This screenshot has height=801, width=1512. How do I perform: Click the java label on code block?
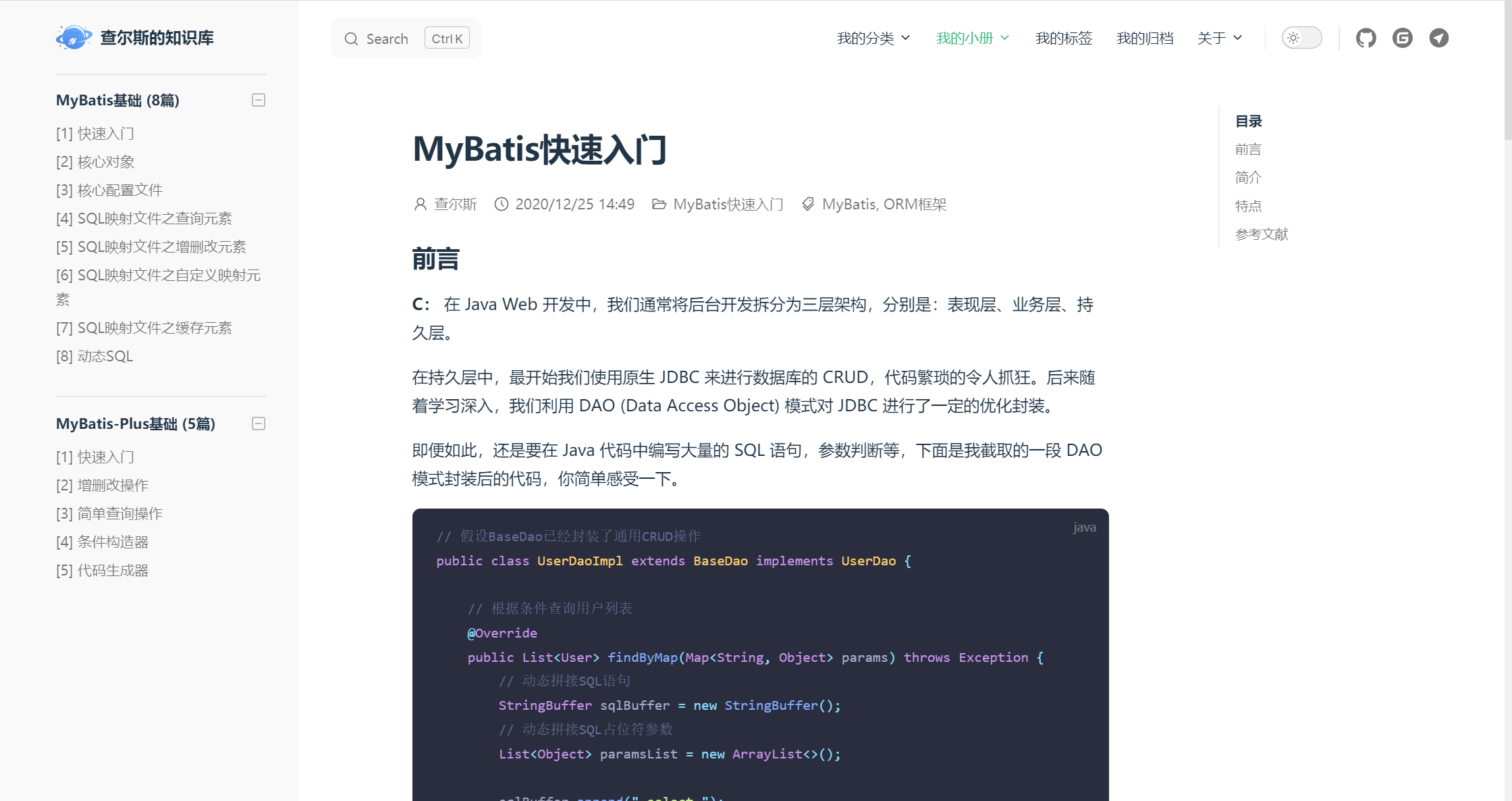coord(1085,527)
